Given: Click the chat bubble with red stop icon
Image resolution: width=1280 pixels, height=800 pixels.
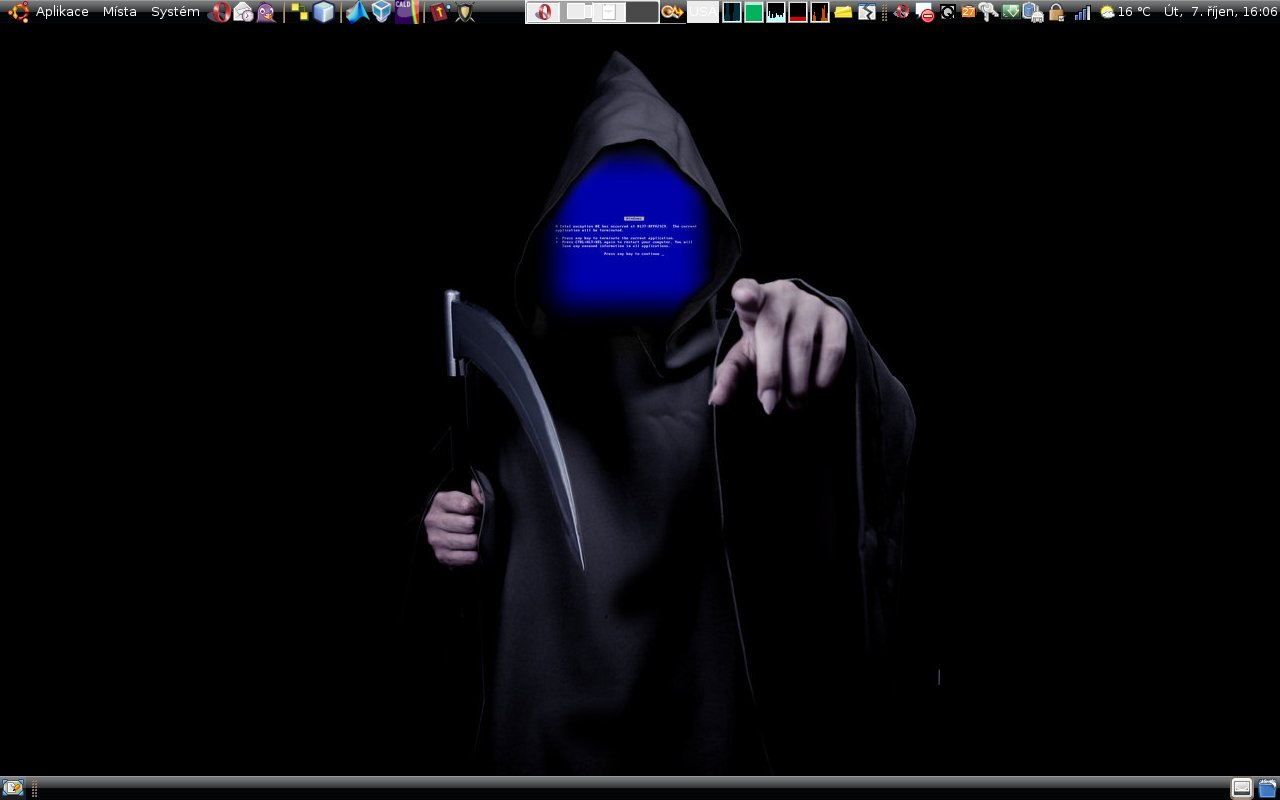Looking at the screenshot, I should point(925,13).
